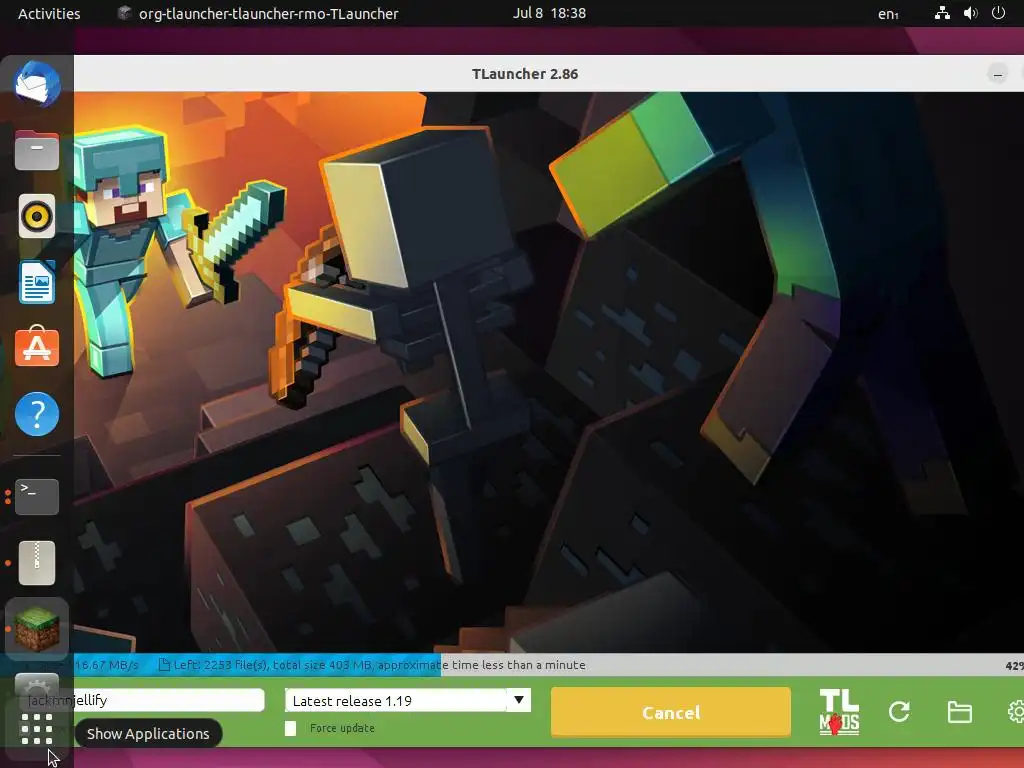
Task: Focus the TLauncher grass block dock icon
Action: tap(37, 629)
